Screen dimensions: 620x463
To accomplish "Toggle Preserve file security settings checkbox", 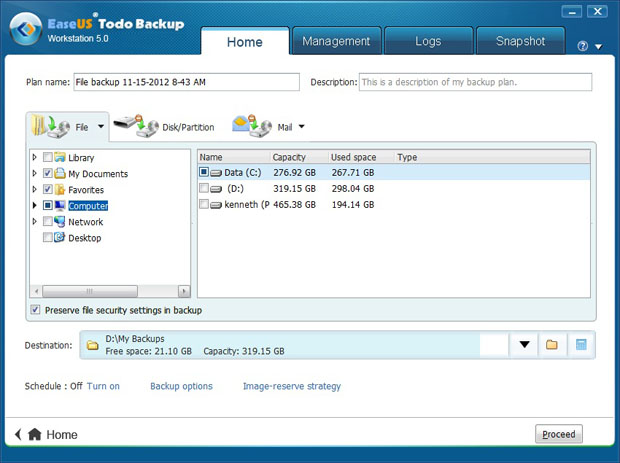I will click(36, 310).
